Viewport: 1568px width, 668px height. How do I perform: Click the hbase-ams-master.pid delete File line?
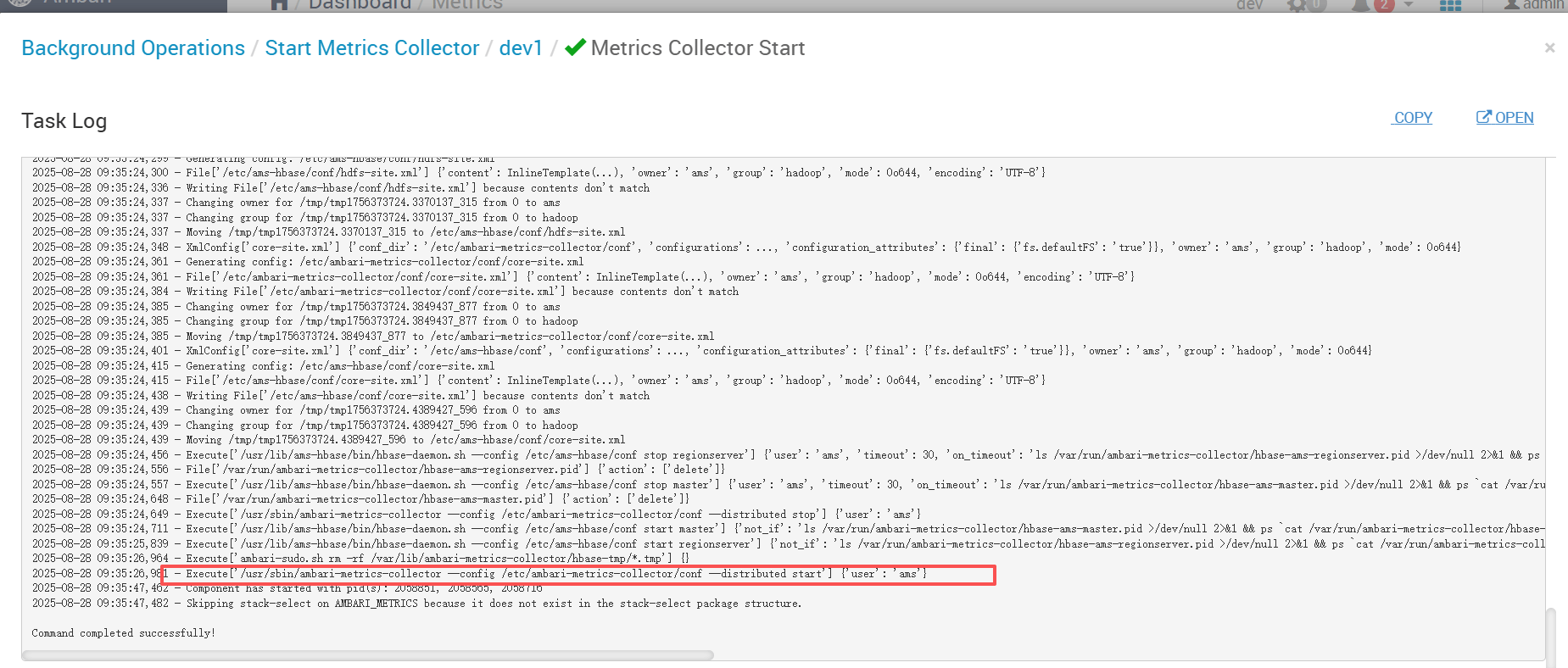360,499
